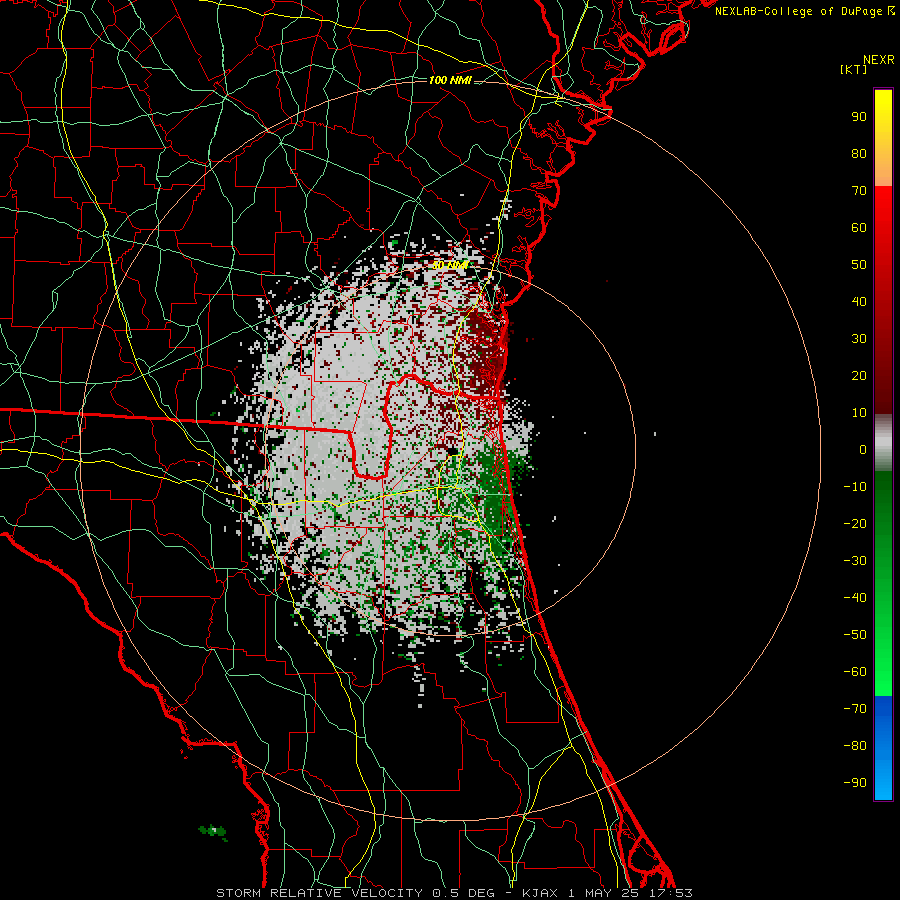The width and height of the screenshot is (900, 900).
Task: Click the -30 value on the velocity scale
Action: (x=855, y=561)
